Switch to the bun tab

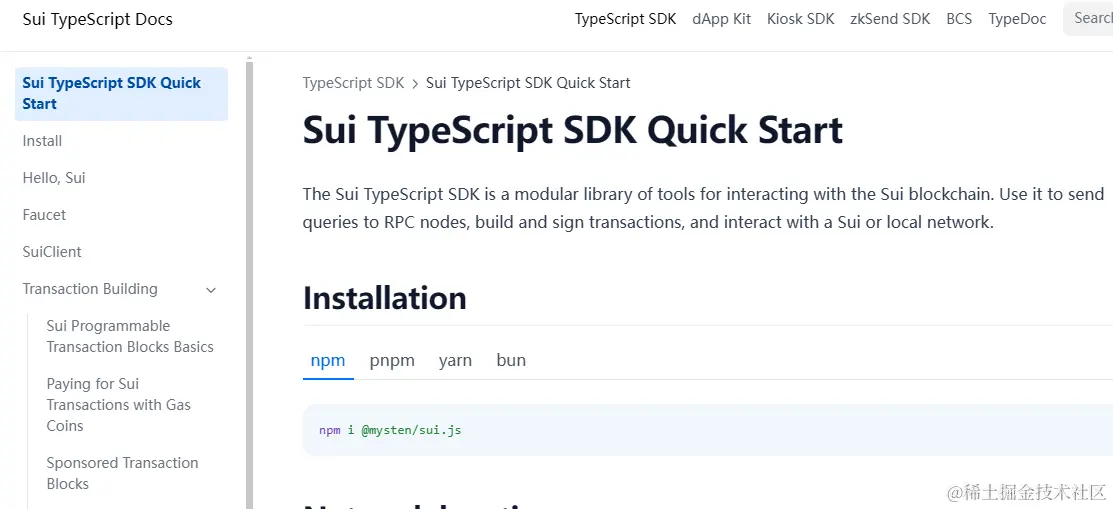pos(511,361)
